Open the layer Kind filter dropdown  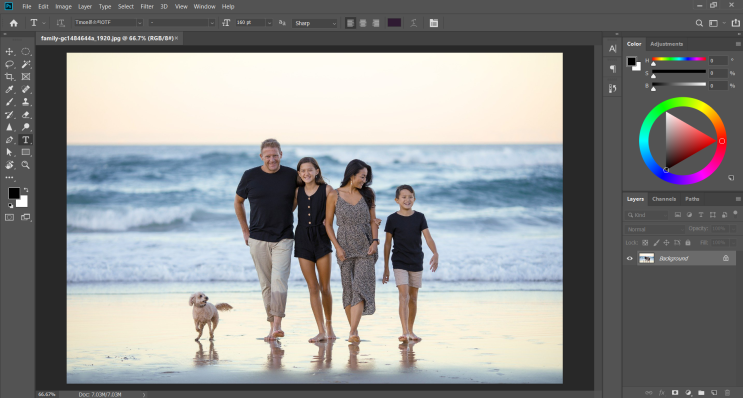point(646,215)
